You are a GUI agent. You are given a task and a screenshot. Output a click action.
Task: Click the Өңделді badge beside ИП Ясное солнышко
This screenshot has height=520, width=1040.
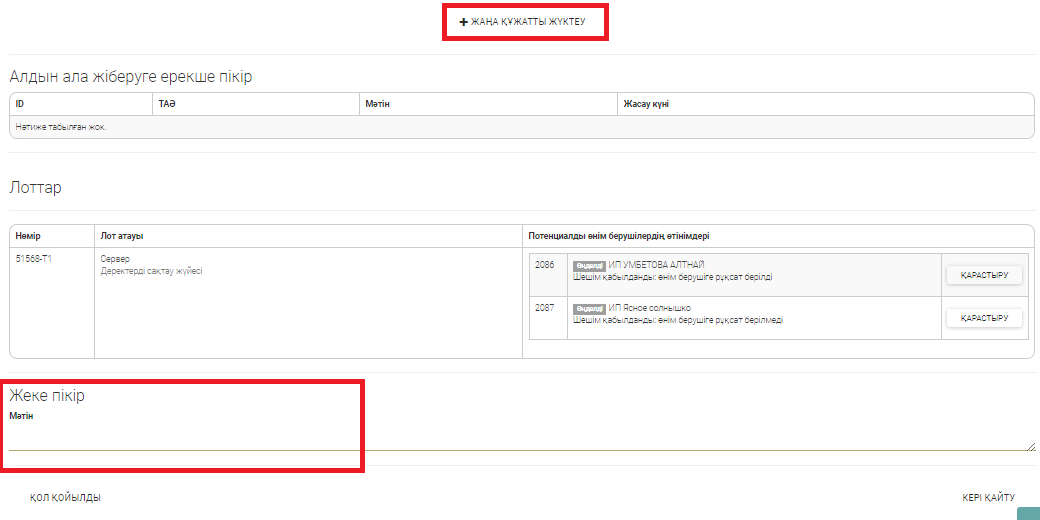(589, 309)
